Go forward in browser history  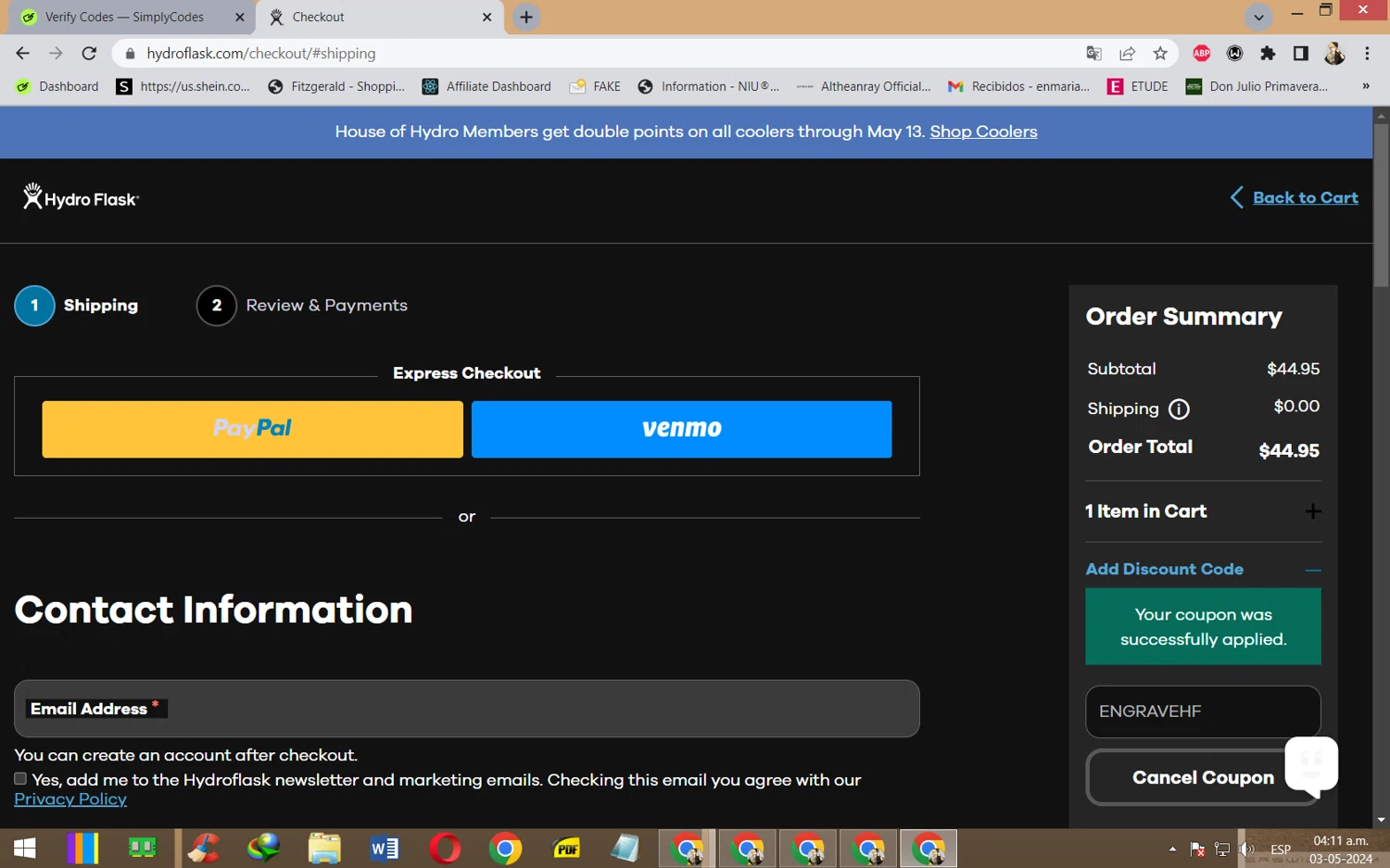[x=56, y=54]
